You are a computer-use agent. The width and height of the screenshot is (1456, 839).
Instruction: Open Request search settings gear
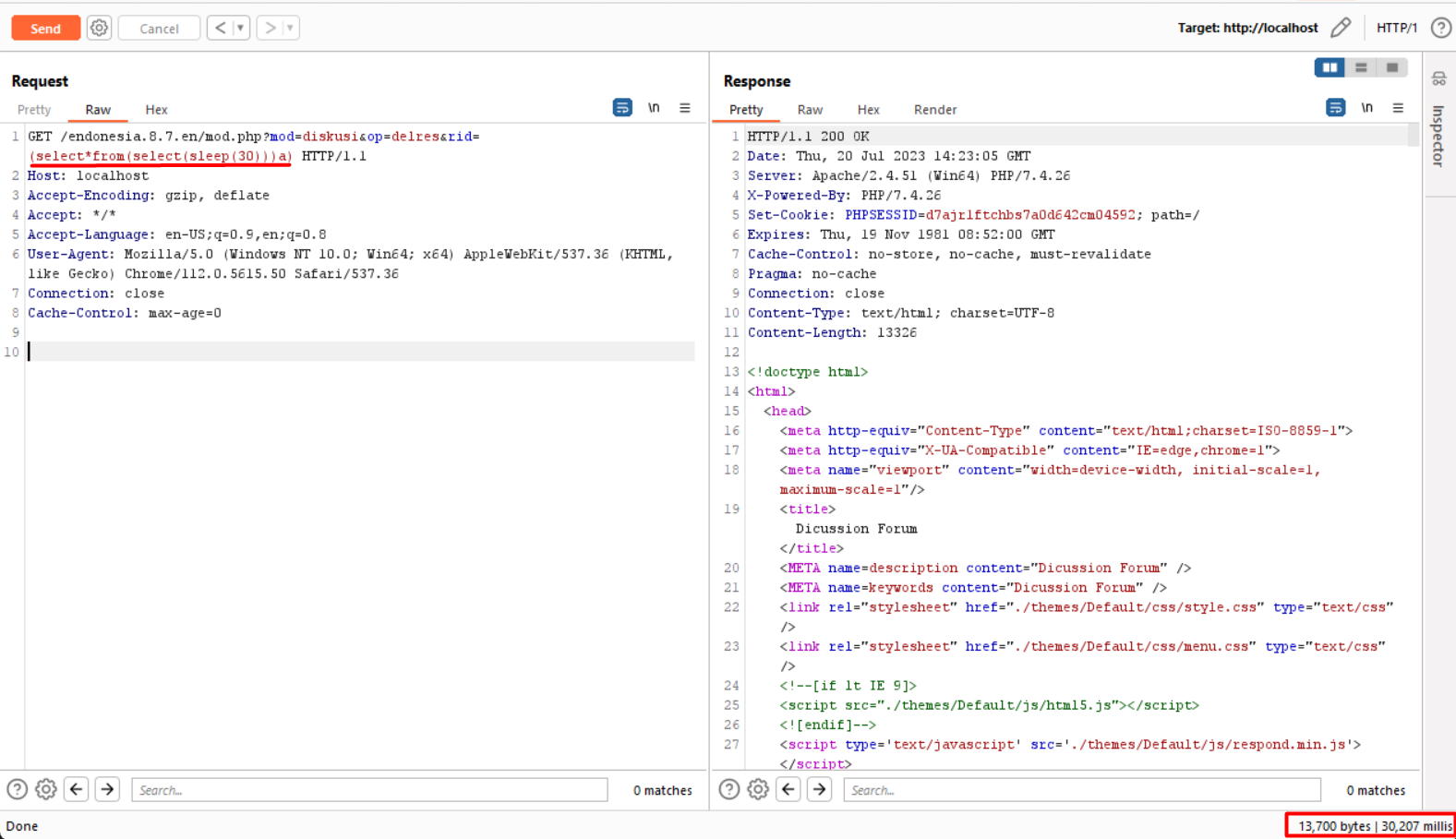(46, 789)
